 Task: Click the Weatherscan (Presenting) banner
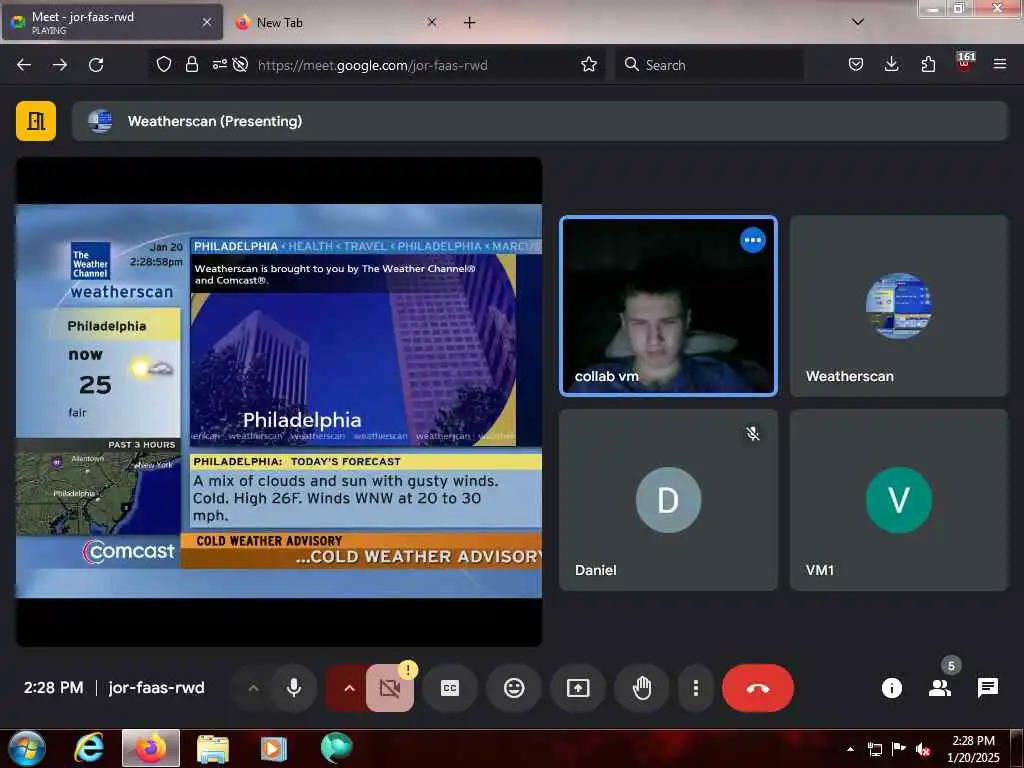pyautogui.click(x=539, y=121)
